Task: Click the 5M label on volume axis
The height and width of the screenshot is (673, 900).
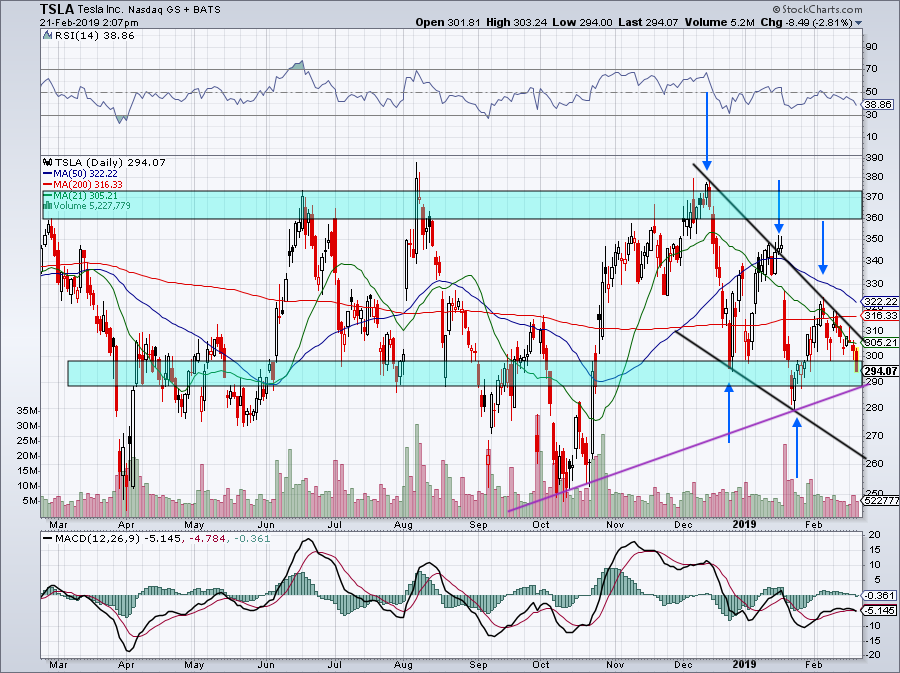Action: pos(30,501)
